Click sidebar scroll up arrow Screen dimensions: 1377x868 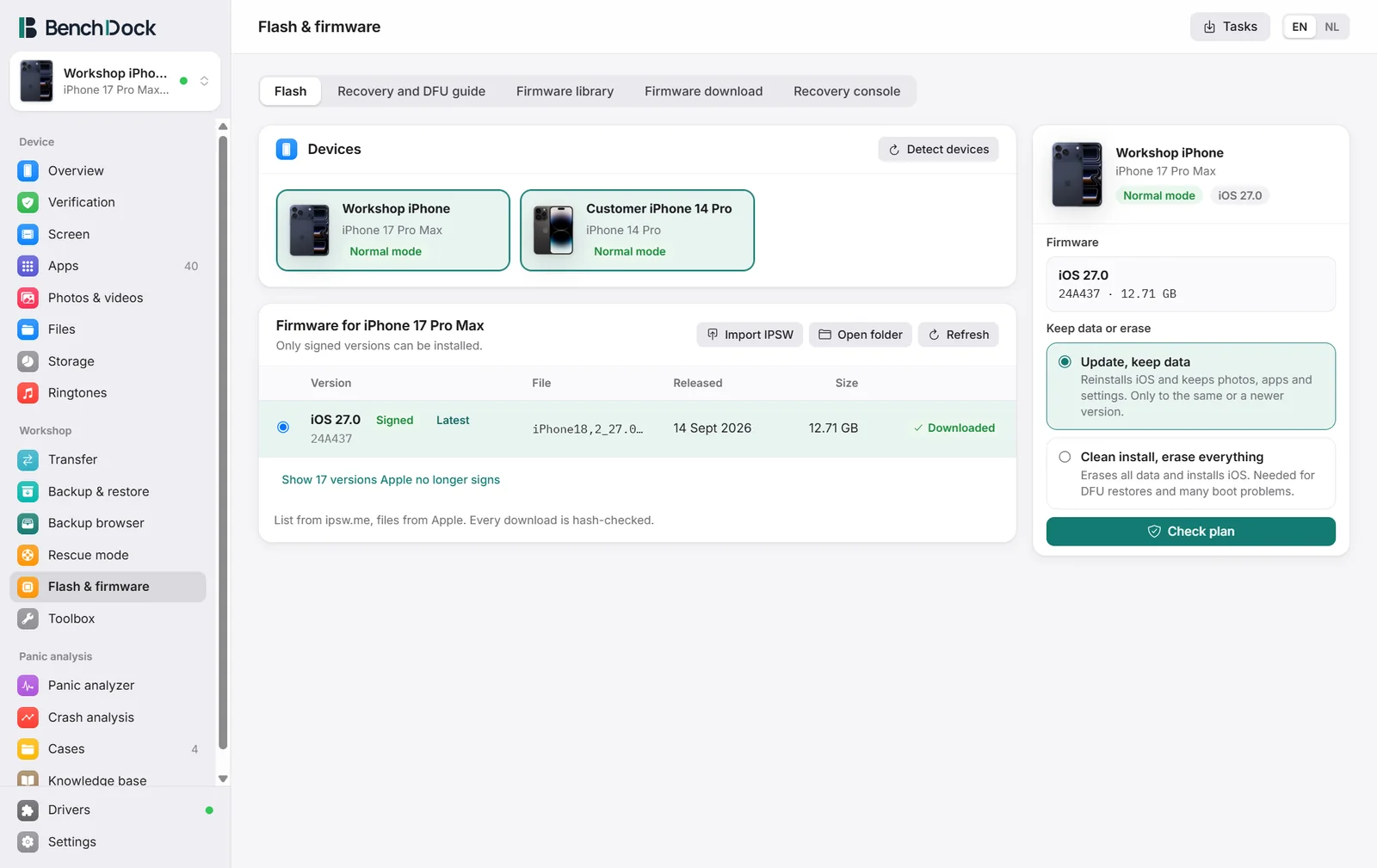pos(223,126)
